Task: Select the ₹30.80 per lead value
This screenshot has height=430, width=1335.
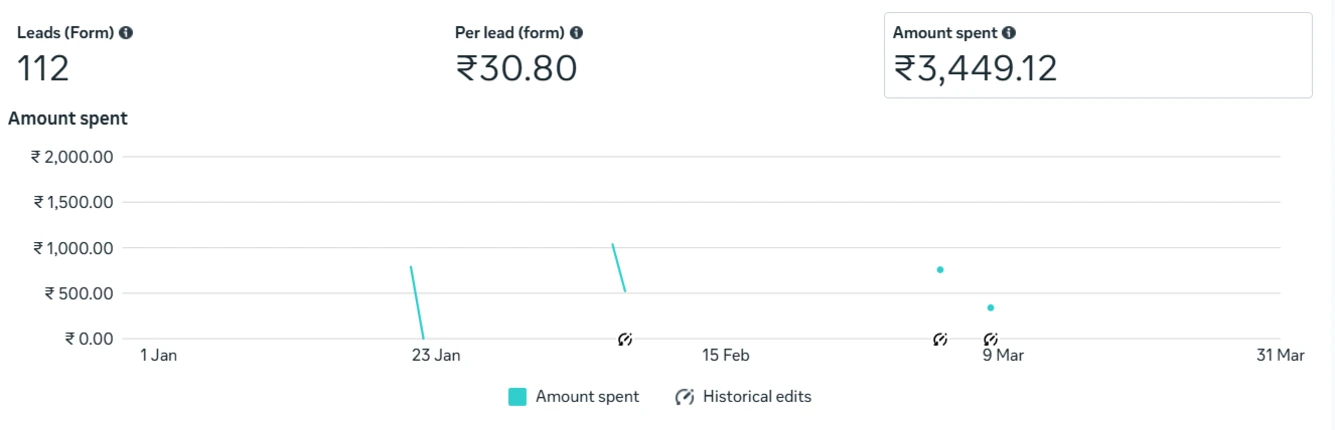Action: 516,69
